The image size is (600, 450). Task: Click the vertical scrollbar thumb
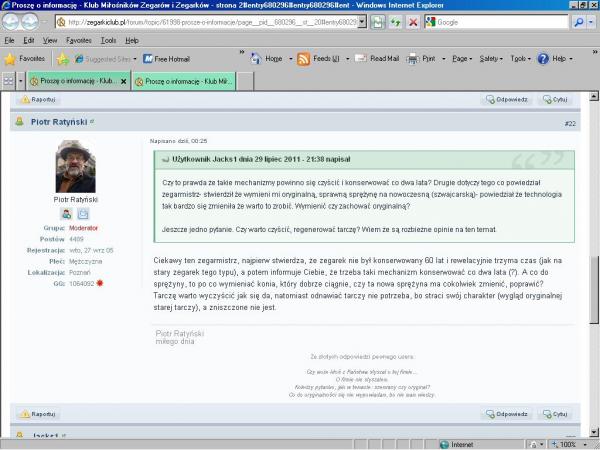click(x=594, y=290)
